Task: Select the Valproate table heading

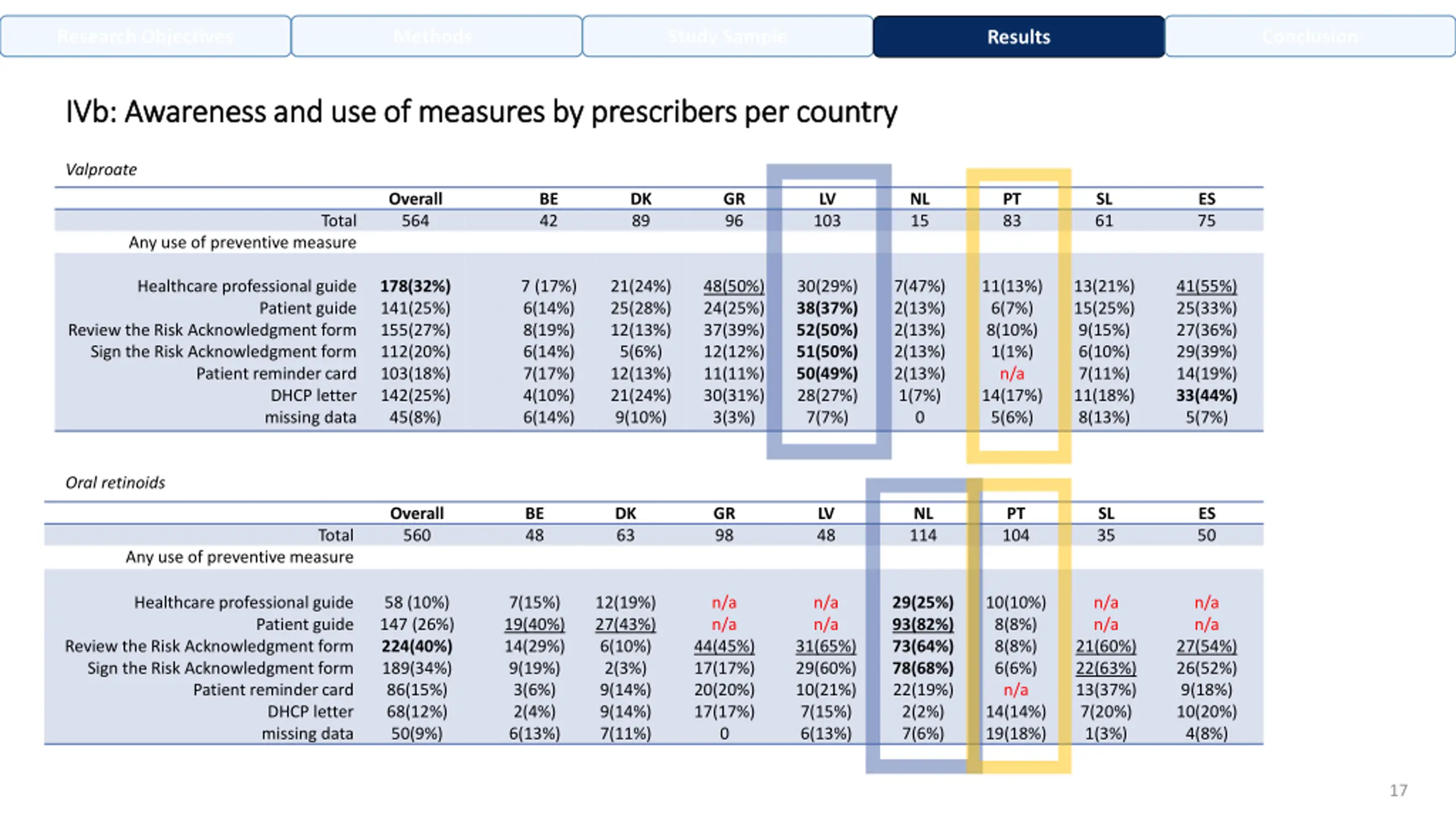Action: click(101, 169)
